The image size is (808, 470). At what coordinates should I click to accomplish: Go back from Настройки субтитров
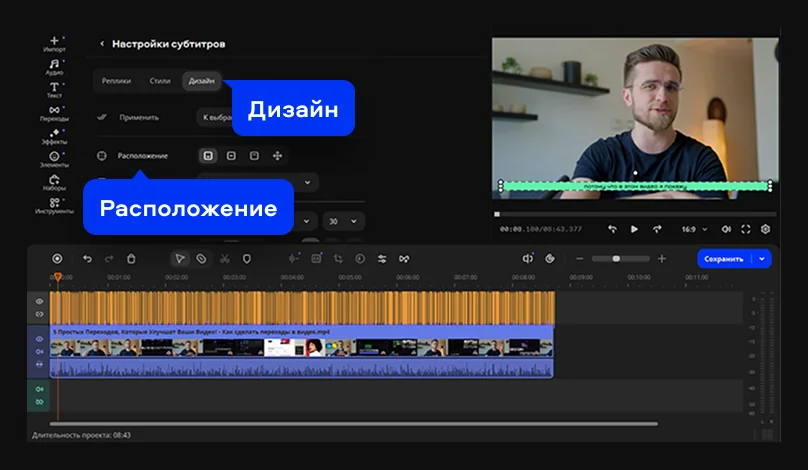pyautogui.click(x=101, y=44)
